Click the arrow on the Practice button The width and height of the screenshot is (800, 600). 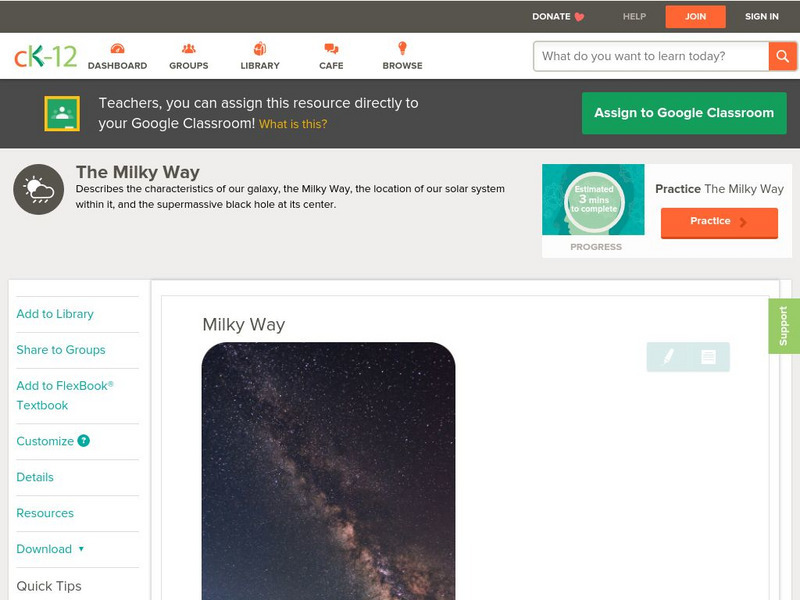[x=743, y=221]
